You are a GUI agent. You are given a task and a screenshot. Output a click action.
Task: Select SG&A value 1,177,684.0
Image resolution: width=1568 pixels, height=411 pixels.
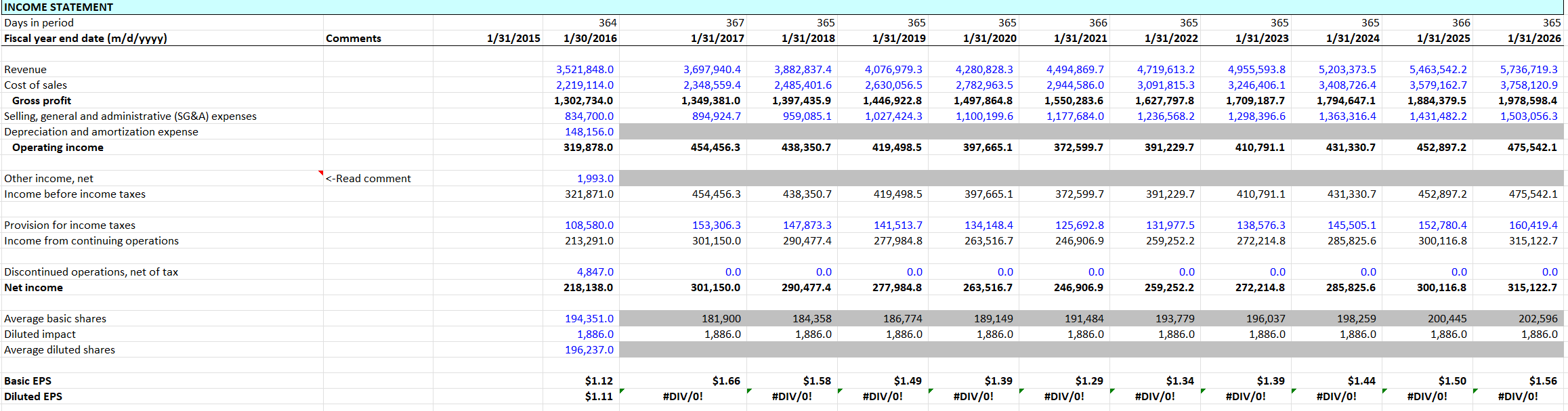(1075, 116)
